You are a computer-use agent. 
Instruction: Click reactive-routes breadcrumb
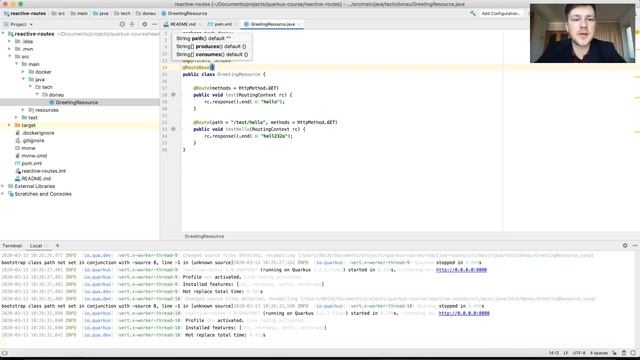tap(24, 13)
